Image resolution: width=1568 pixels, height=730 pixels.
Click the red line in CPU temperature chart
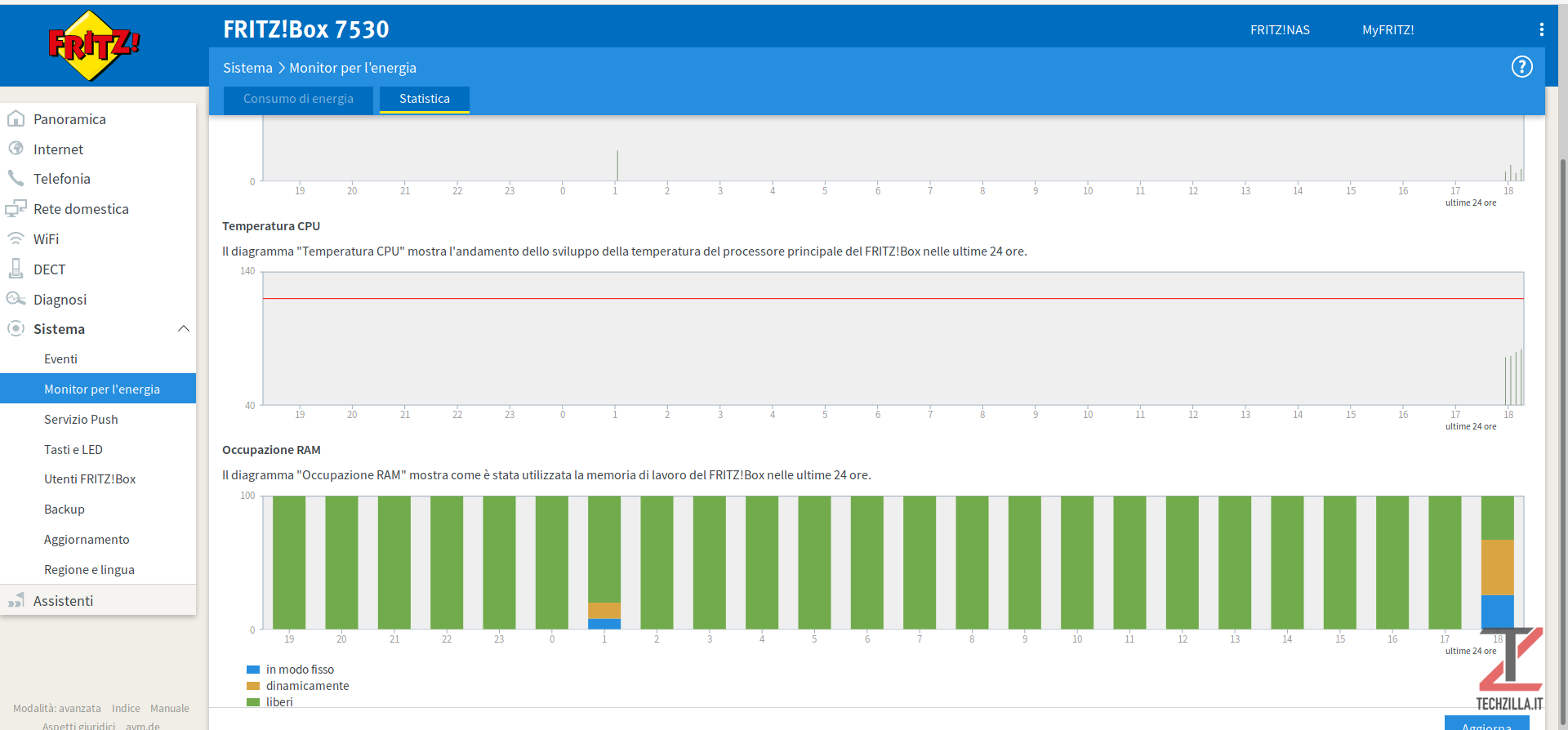893,299
